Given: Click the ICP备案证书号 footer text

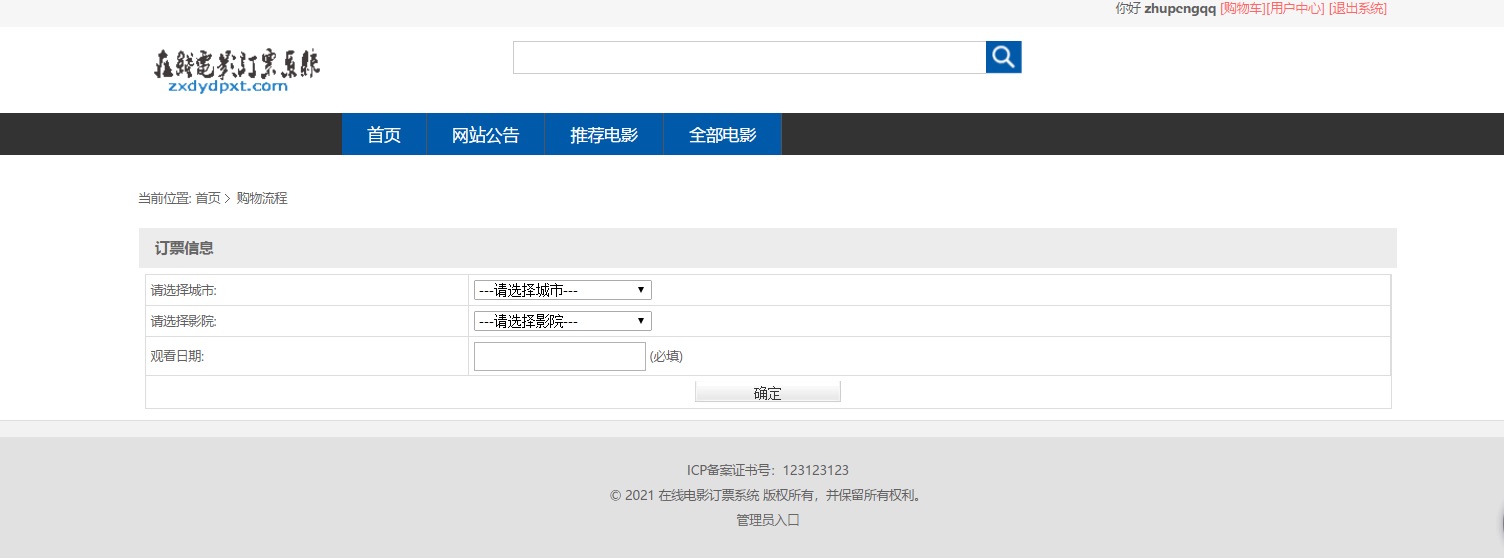Looking at the screenshot, I should tap(768, 470).
